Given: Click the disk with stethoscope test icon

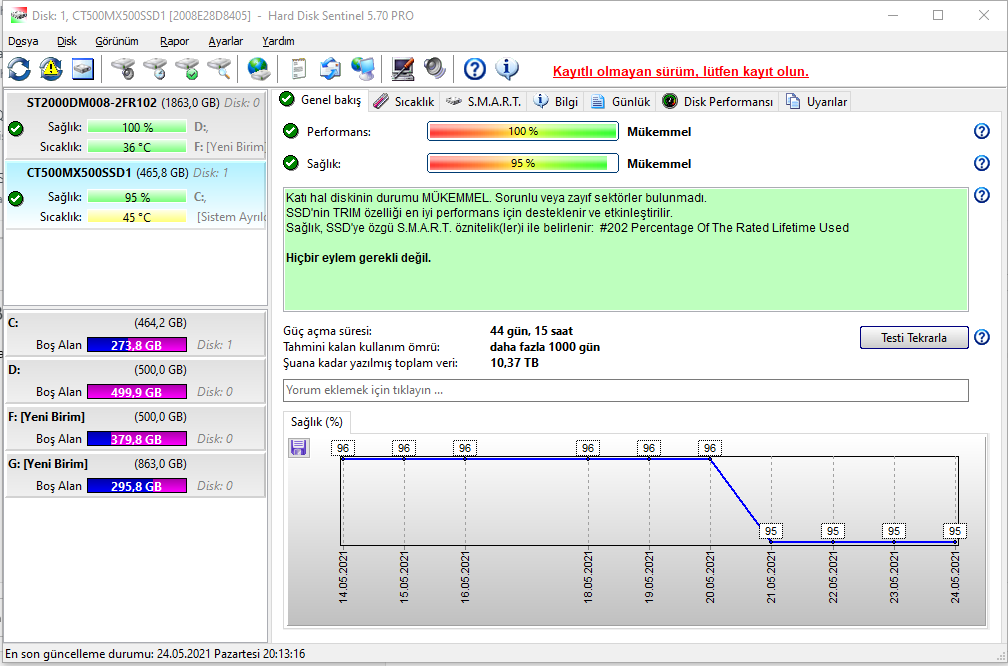Looking at the screenshot, I should [123, 69].
